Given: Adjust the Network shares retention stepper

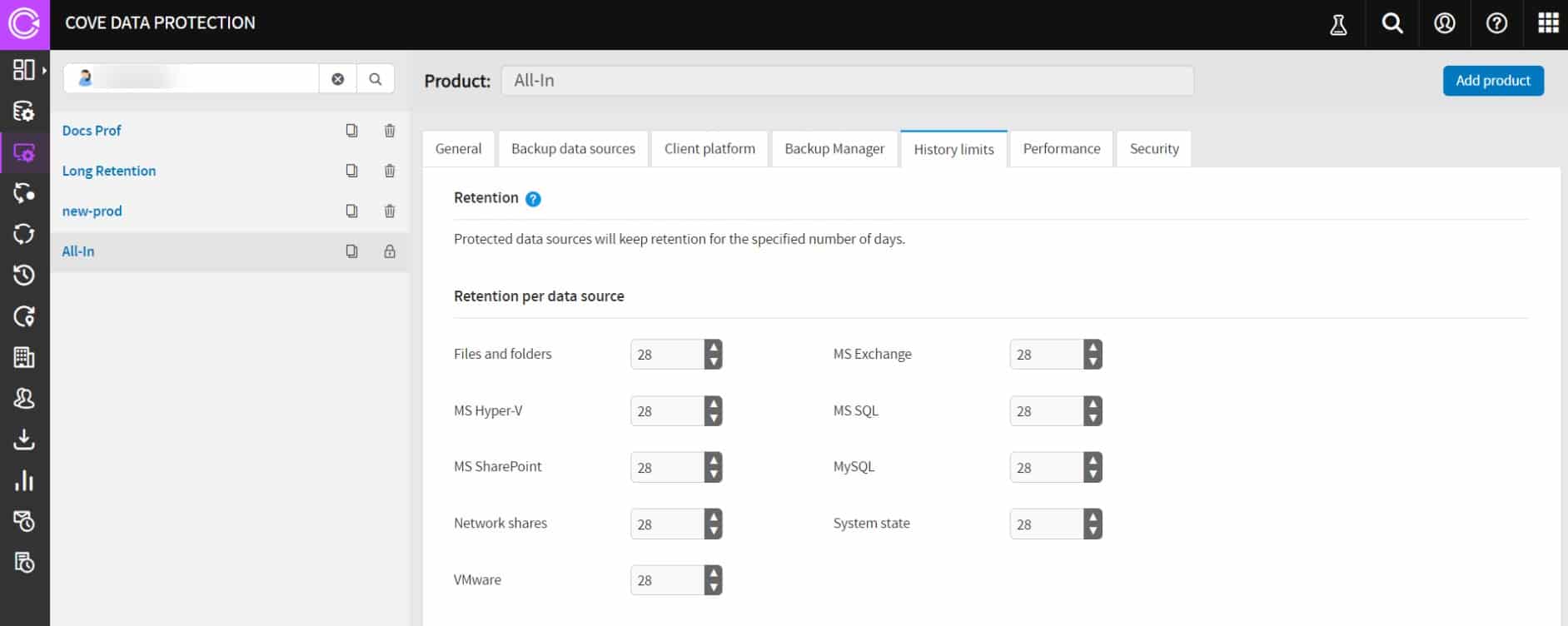Looking at the screenshot, I should pyautogui.click(x=713, y=524).
